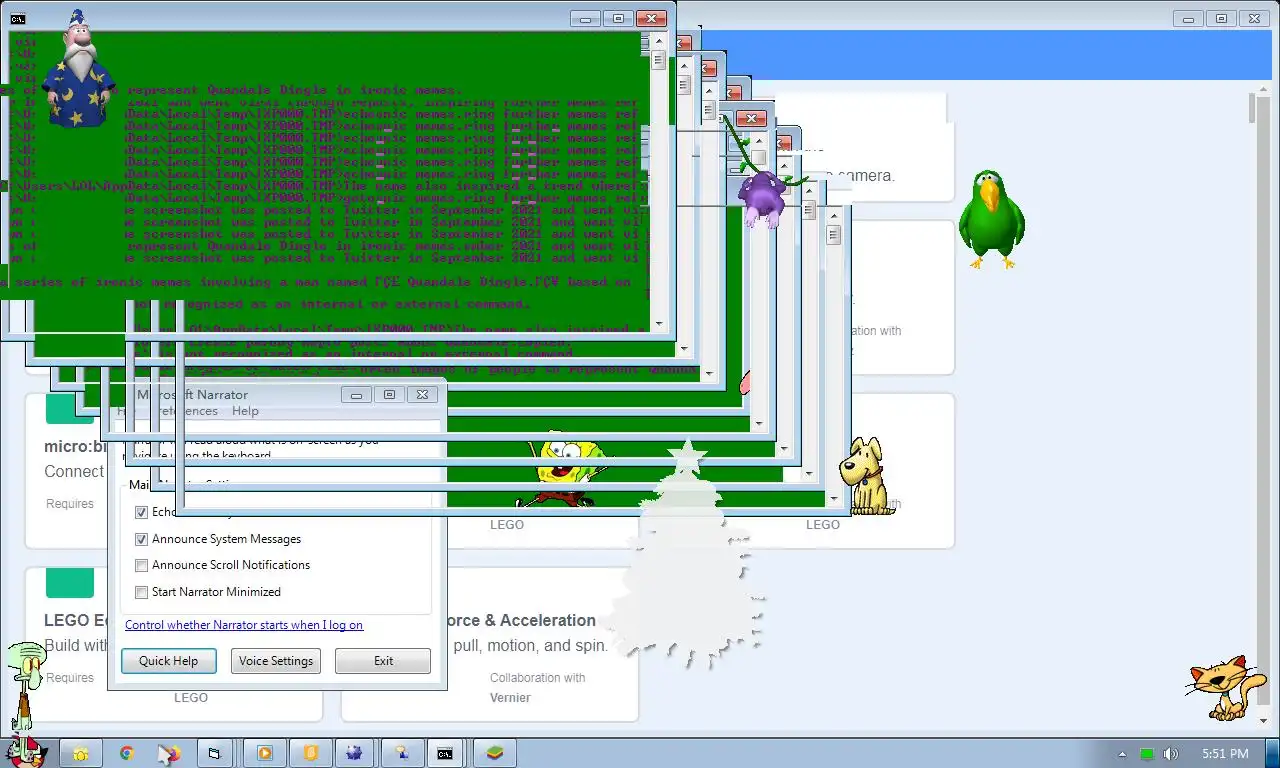Click the background browser page scrollbar thumb
The width and height of the screenshot is (1280, 768).
(x=1252, y=108)
